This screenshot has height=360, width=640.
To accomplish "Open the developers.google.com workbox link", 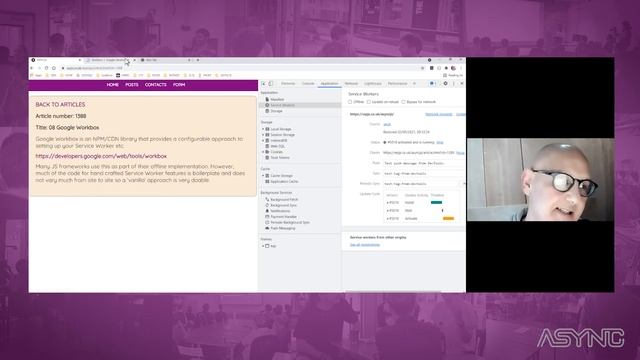I will tap(101, 156).
